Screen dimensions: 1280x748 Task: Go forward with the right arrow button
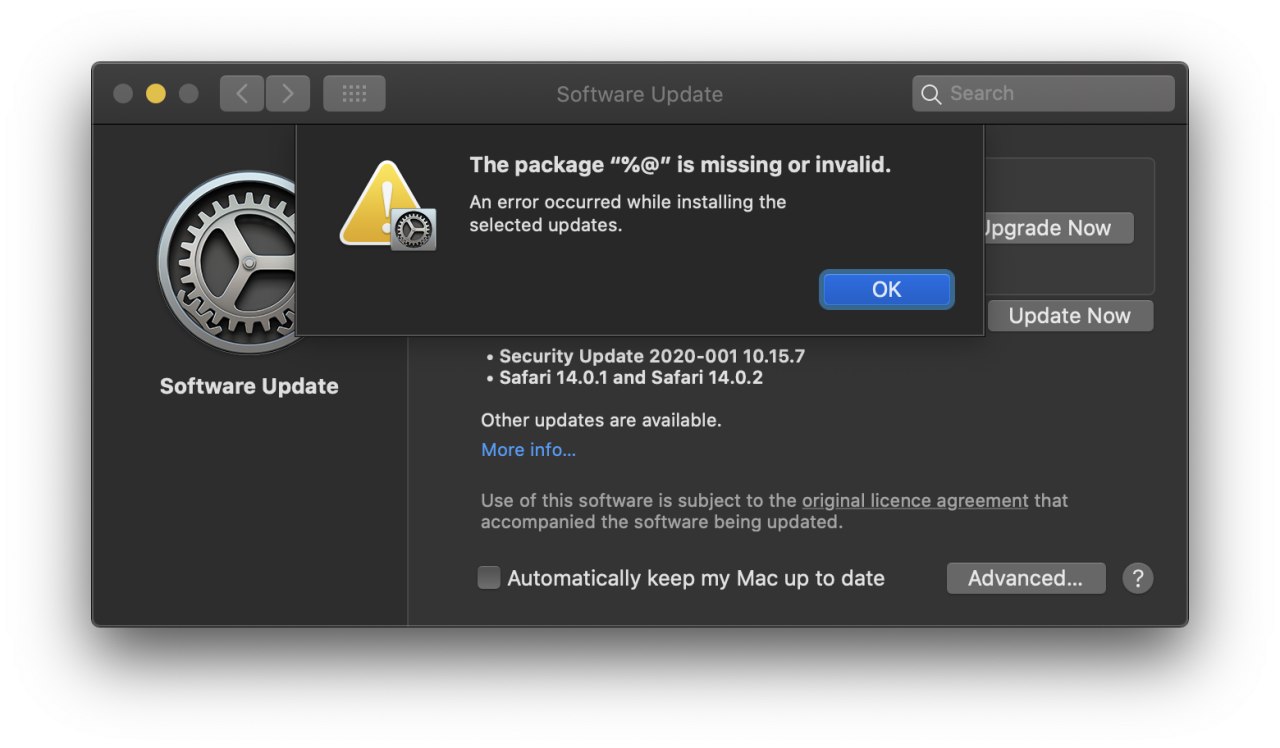pos(288,94)
